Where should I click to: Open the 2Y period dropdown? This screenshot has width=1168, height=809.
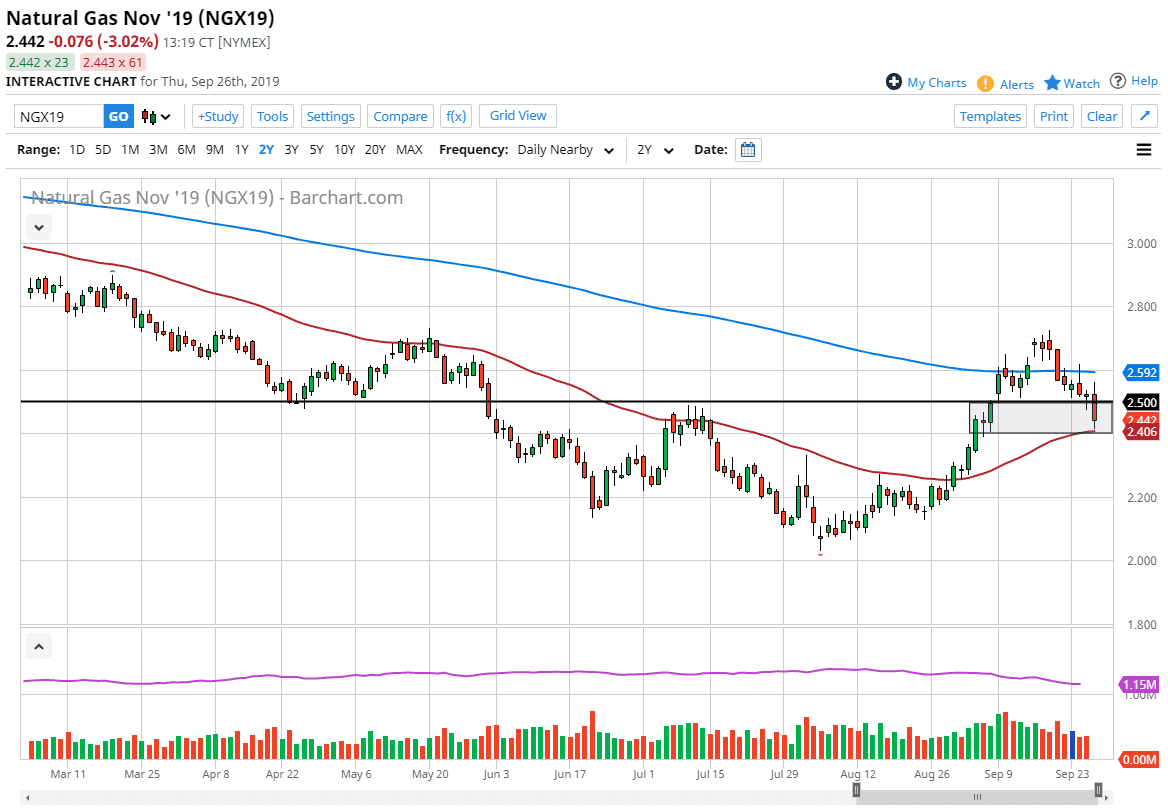pos(656,150)
